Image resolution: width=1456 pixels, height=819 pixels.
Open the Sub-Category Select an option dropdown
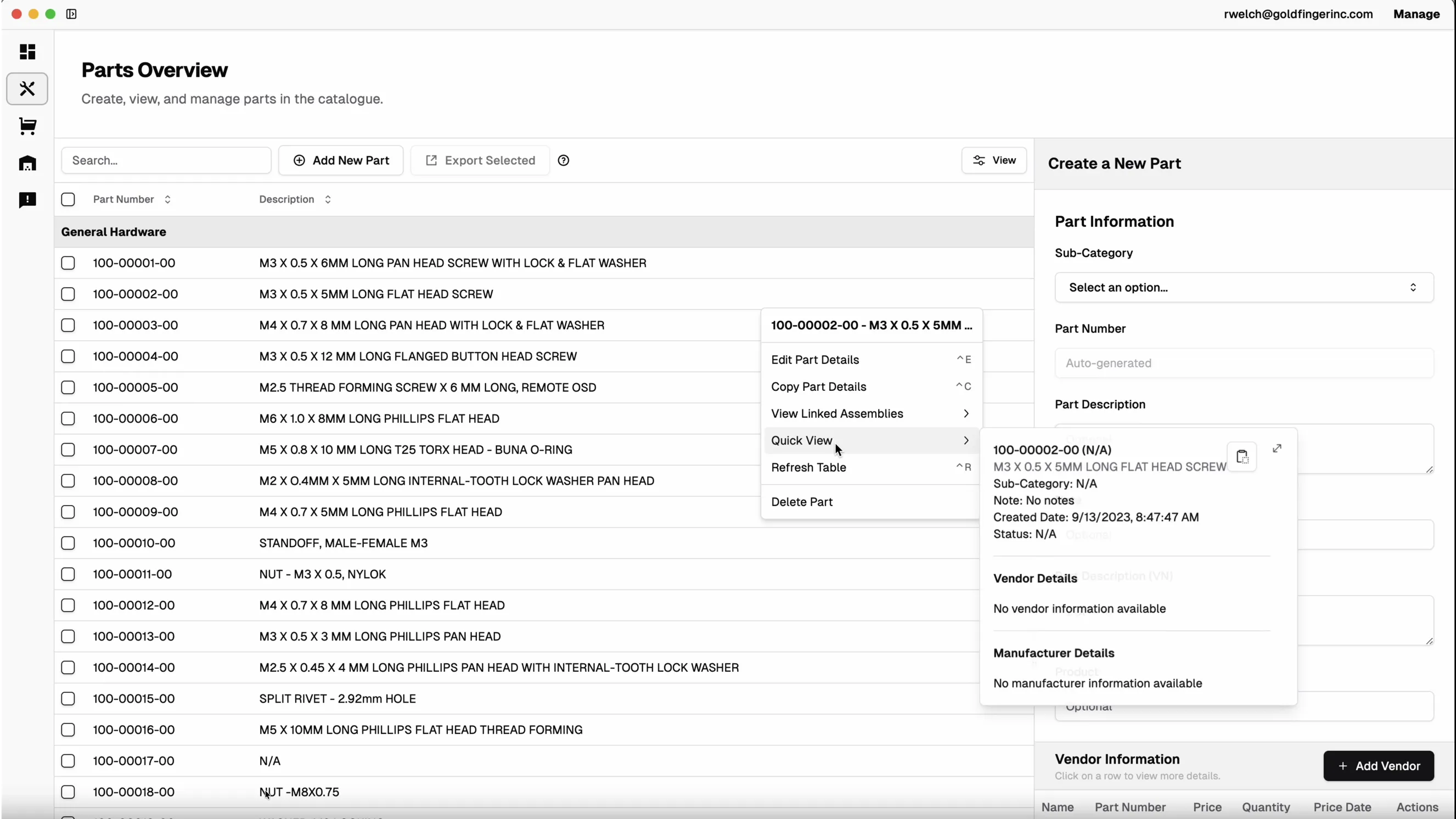tap(1243, 287)
